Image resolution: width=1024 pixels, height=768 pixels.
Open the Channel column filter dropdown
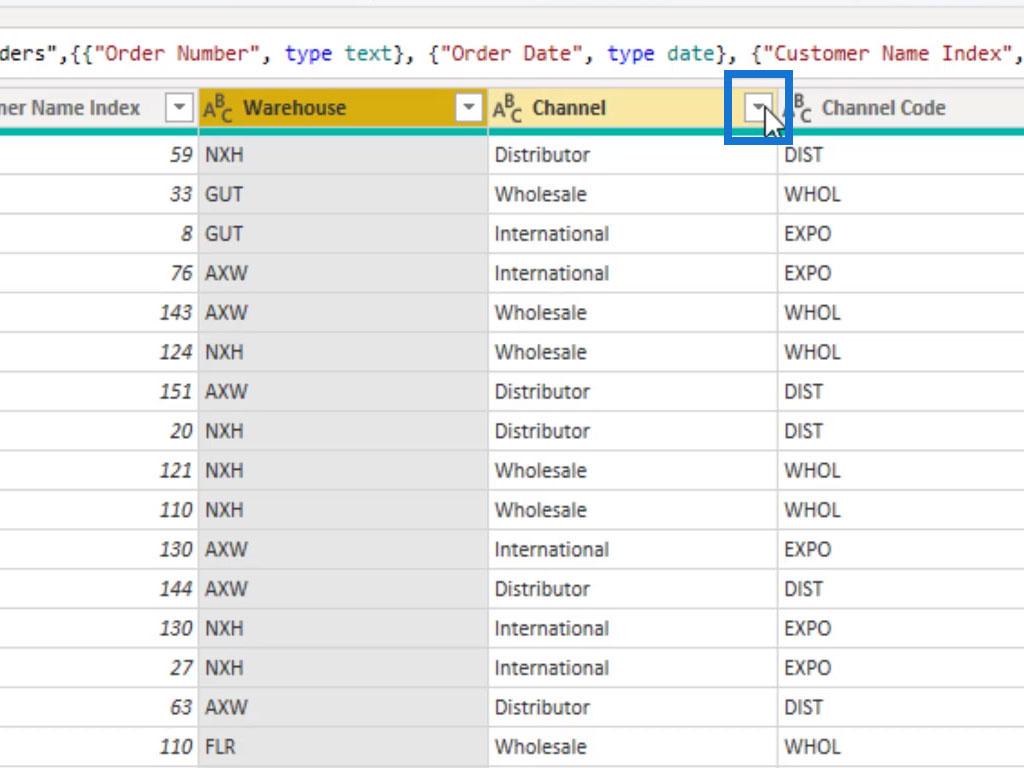[x=758, y=107]
